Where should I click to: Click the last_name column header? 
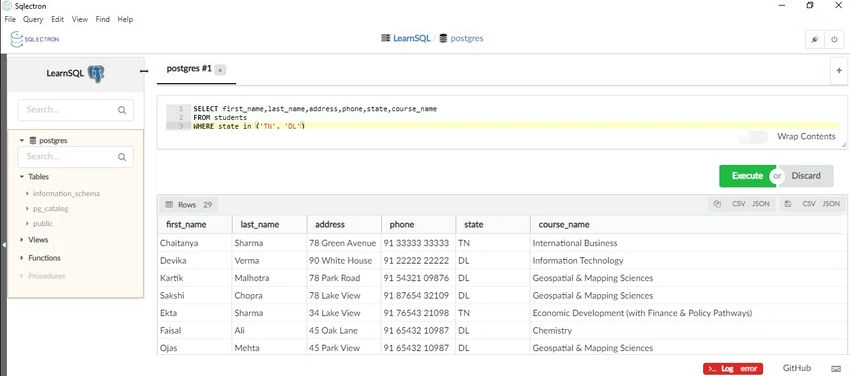[x=269, y=224]
